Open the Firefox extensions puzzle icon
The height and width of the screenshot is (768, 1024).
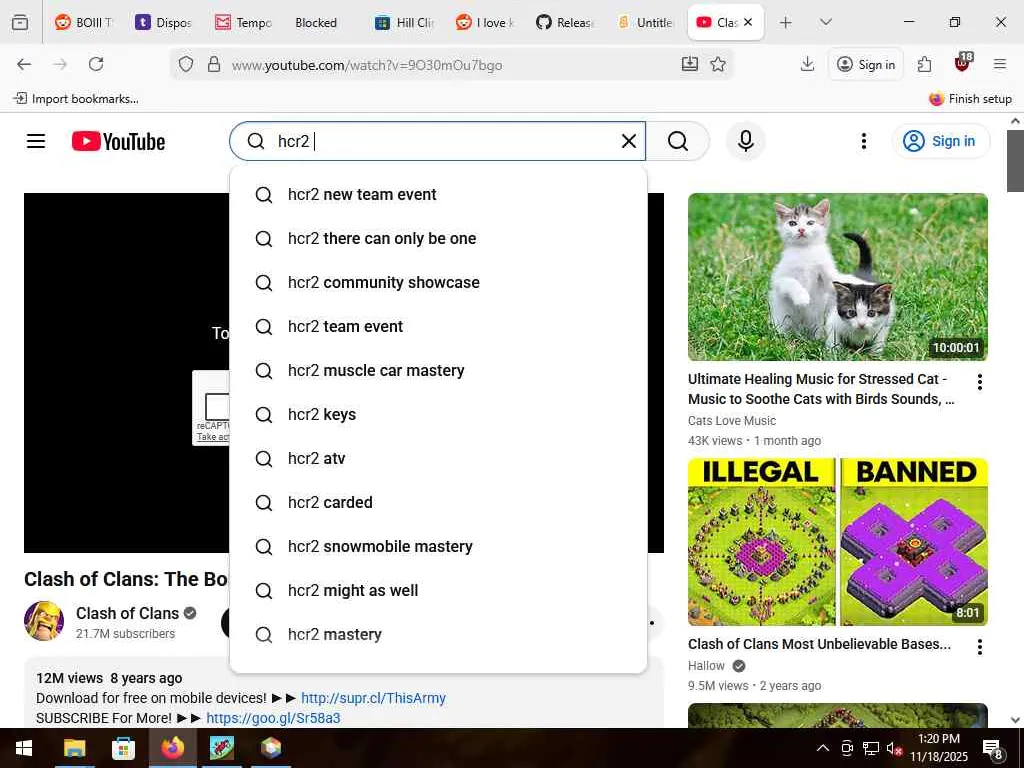pyautogui.click(x=924, y=64)
